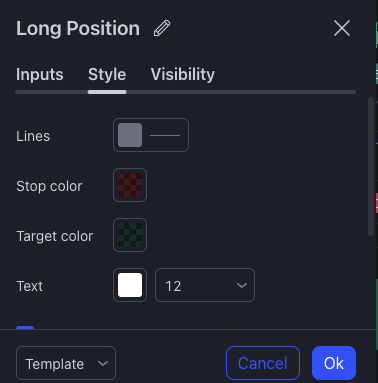
Task: Open the Template dropdown
Action: pyautogui.click(x=66, y=363)
